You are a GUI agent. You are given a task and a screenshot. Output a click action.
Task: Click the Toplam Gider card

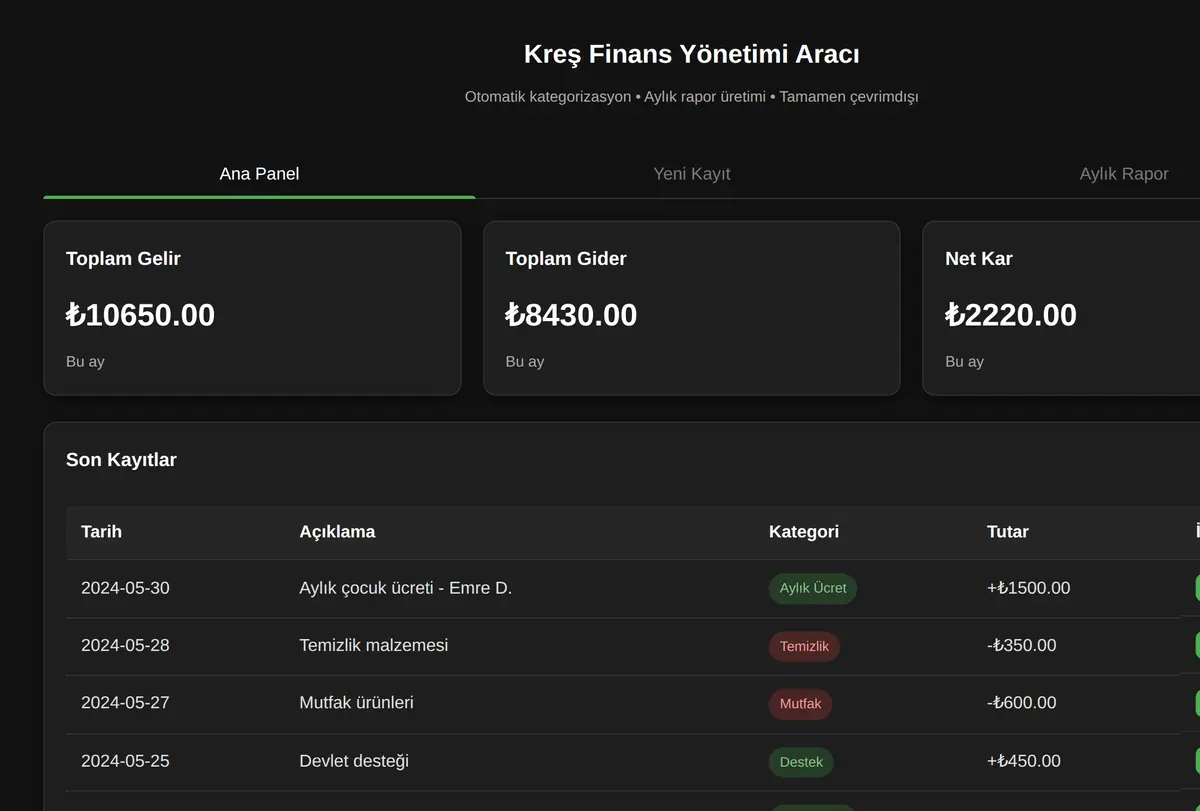(x=692, y=308)
